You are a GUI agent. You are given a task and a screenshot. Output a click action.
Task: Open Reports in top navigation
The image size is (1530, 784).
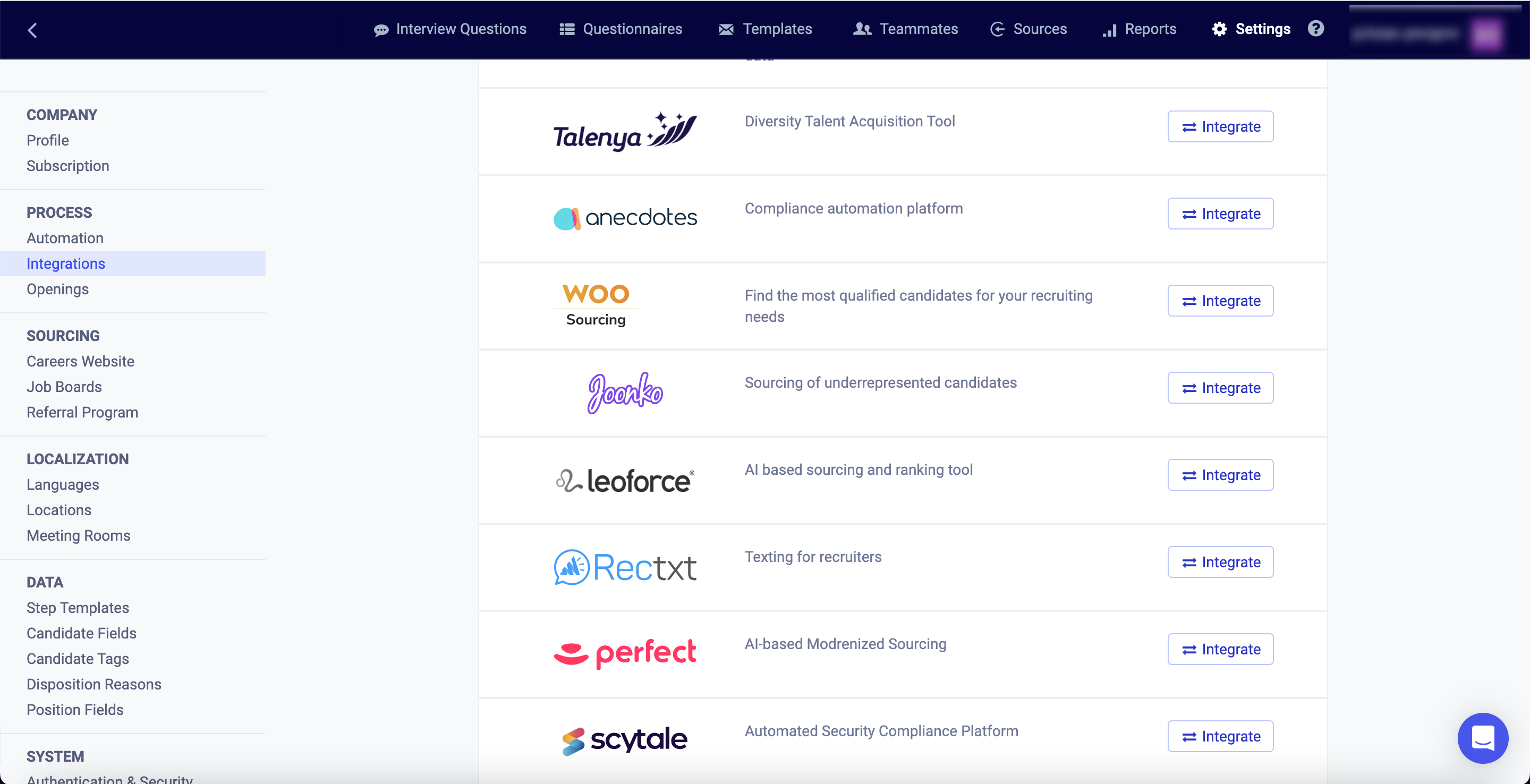tap(1138, 29)
